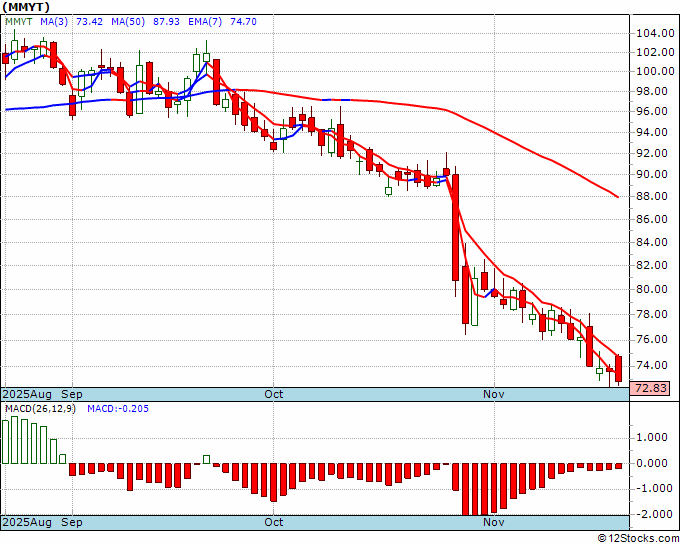Screen dimensions: 680x546
Task: Click 2025Aug on the MACD time axis
Action: pyautogui.click(x=27, y=522)
